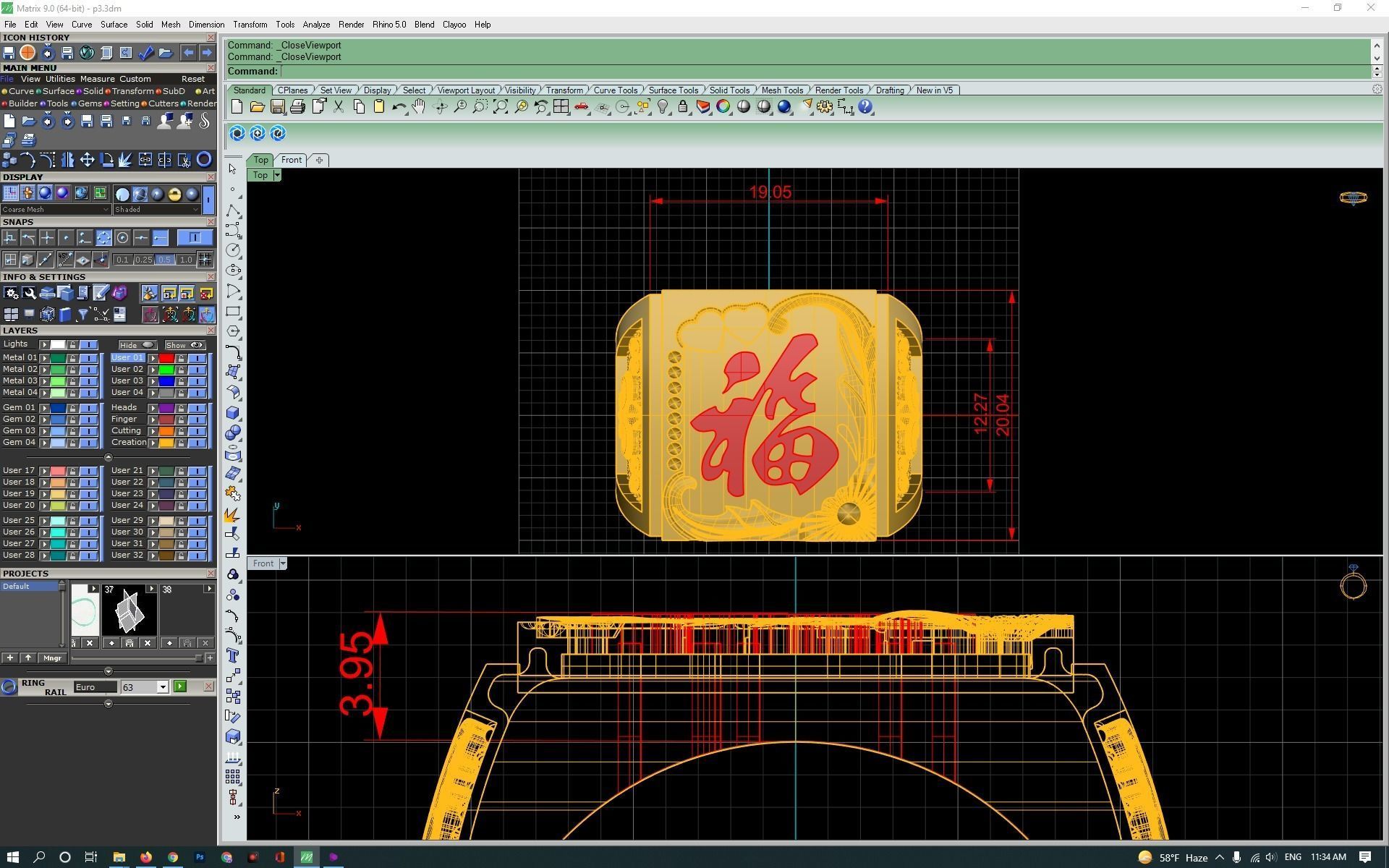Collapse the layers section with the up chevron
1389x868 pixels.
[x=109, y=457]
